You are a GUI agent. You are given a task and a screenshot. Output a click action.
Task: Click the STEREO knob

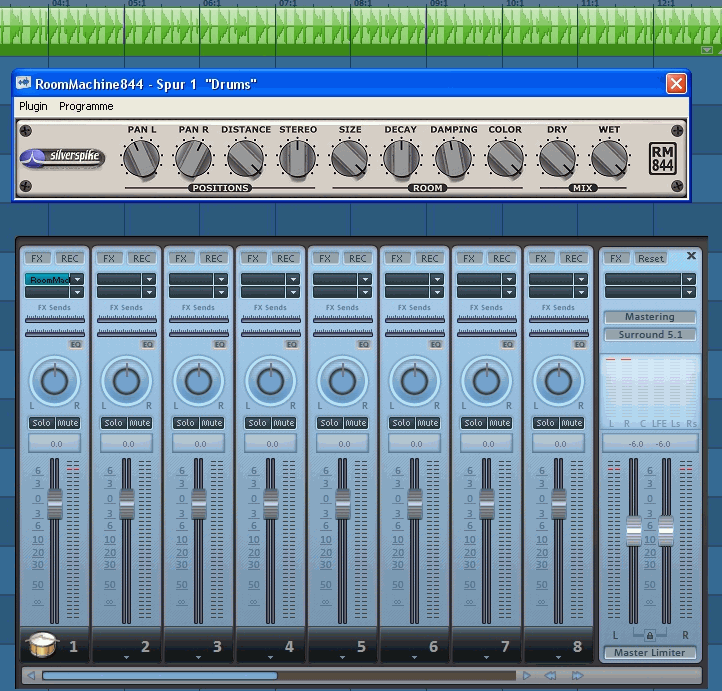pos(297,159)
